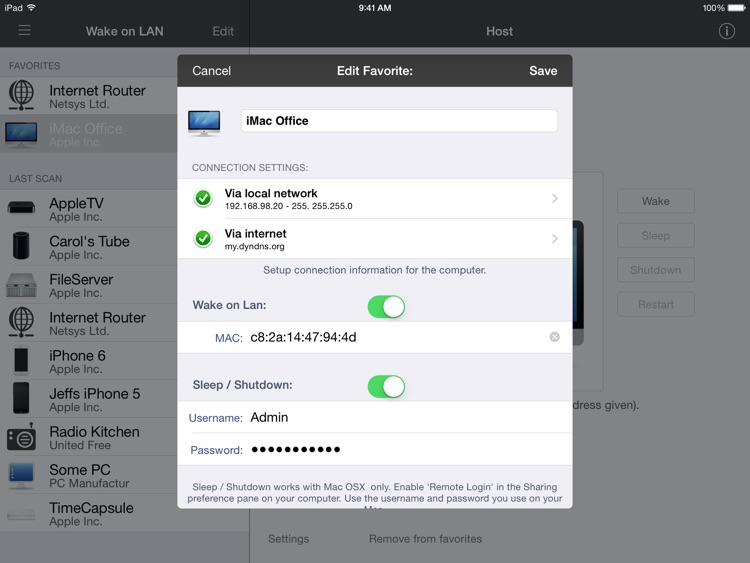The image size is (750, 563).
Task: Edit the Password field
Action: [x=375, y=450]
